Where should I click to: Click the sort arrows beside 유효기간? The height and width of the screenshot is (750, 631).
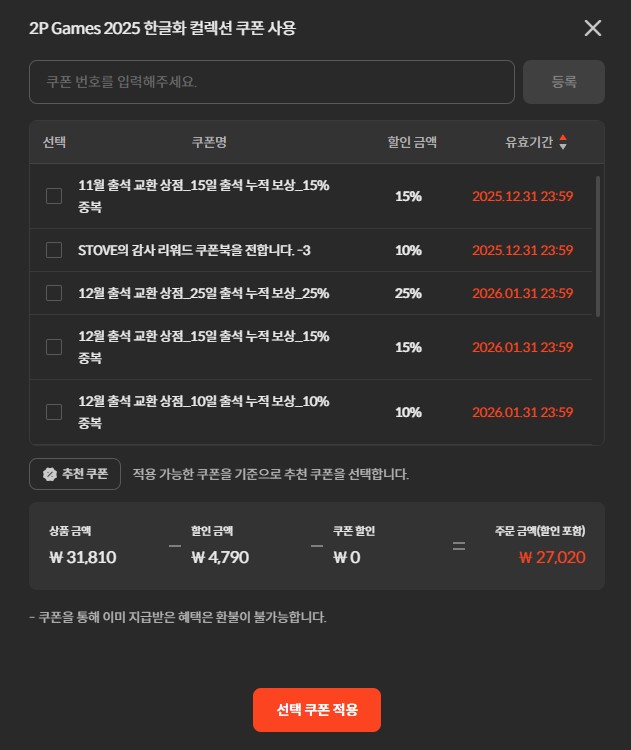563,142
